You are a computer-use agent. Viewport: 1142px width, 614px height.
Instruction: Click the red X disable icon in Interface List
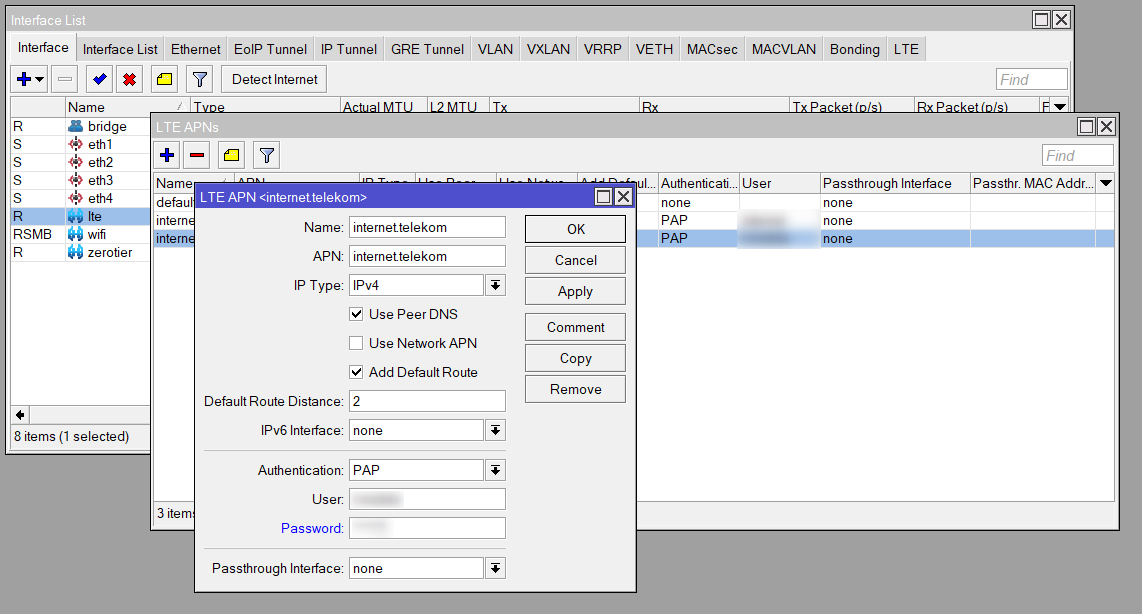click(x=130, y=79)
